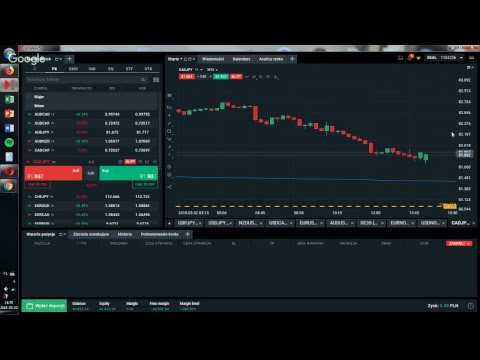Image resolution: width=480 pixels, height=360 pixels.
Task: Expand the AUDJPY row
Action: 29,132
